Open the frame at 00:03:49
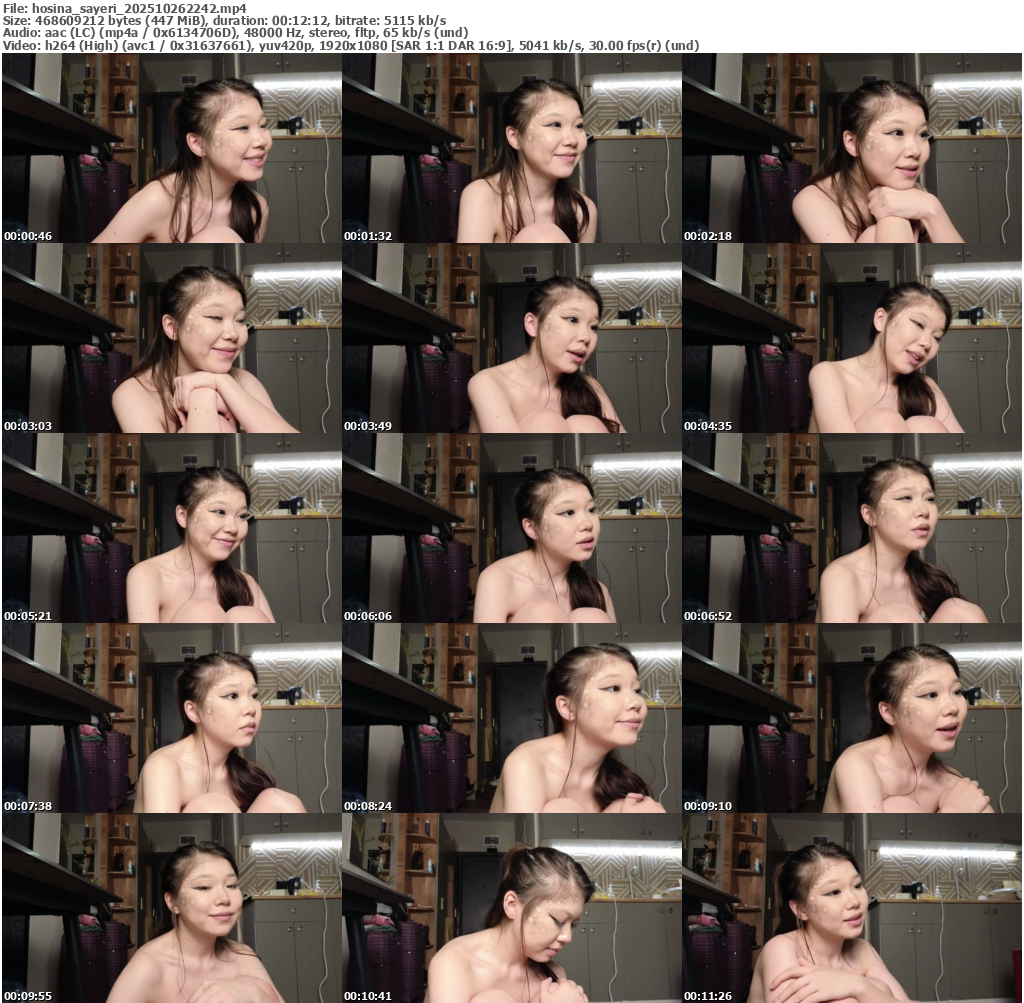1024x1003 pixels. 512,338
